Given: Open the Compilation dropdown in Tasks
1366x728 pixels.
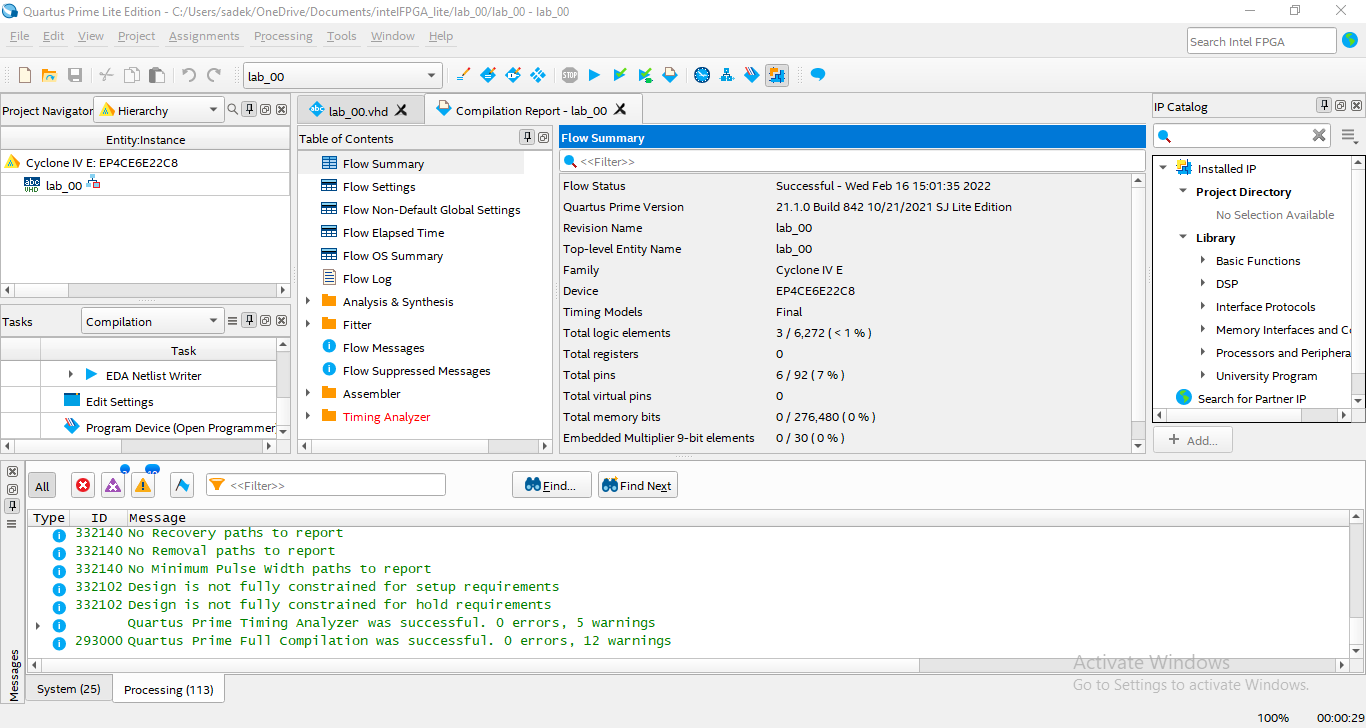Looking at the screenshot, I should pos(151,321).
